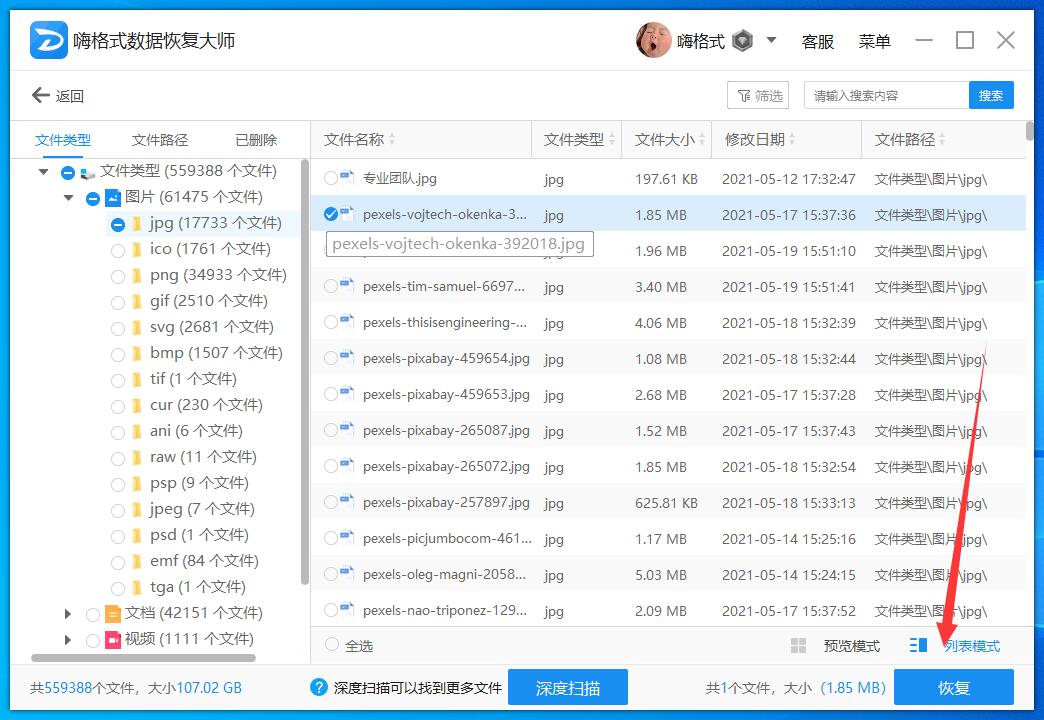Click the ico folder icon
Screen dimensions: 1044x720
click(x=136, y=249)
